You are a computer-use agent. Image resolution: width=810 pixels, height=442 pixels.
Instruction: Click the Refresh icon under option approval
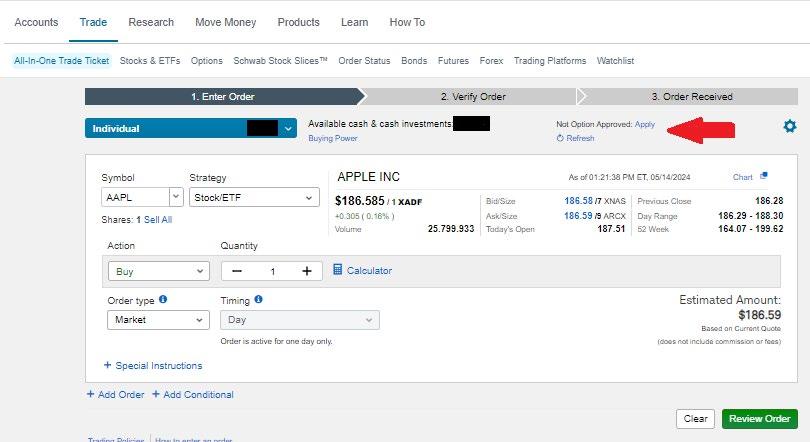tap(560, 138)
